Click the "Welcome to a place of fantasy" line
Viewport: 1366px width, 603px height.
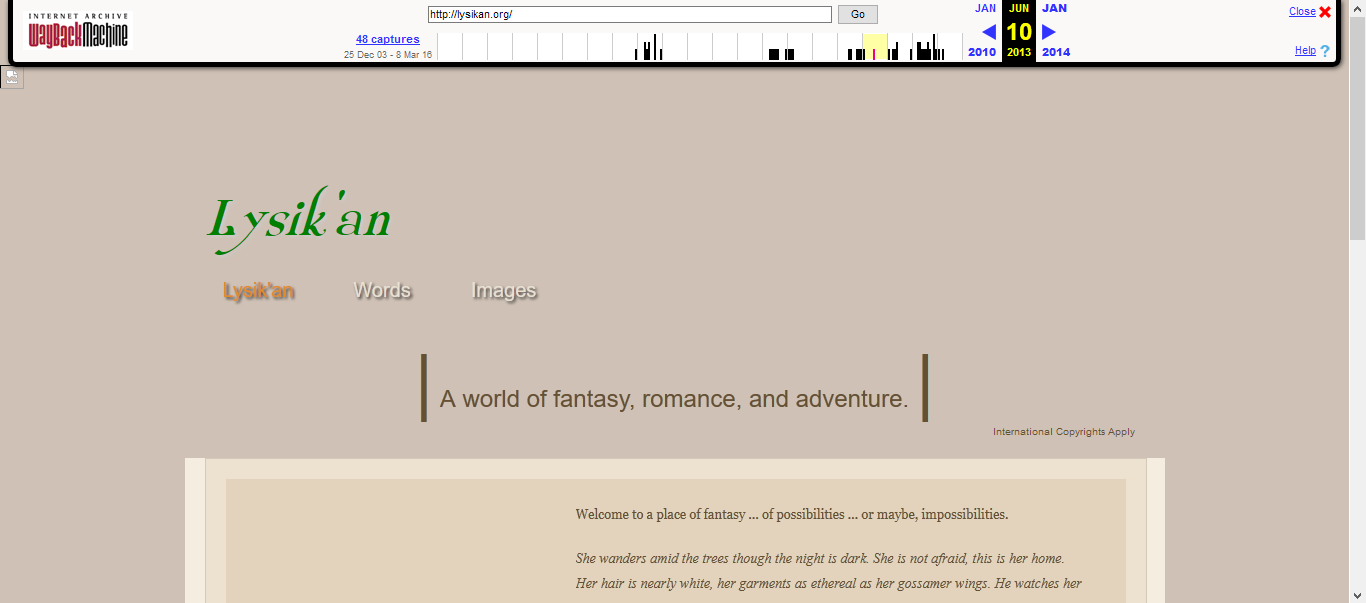(x=792, y=515)
